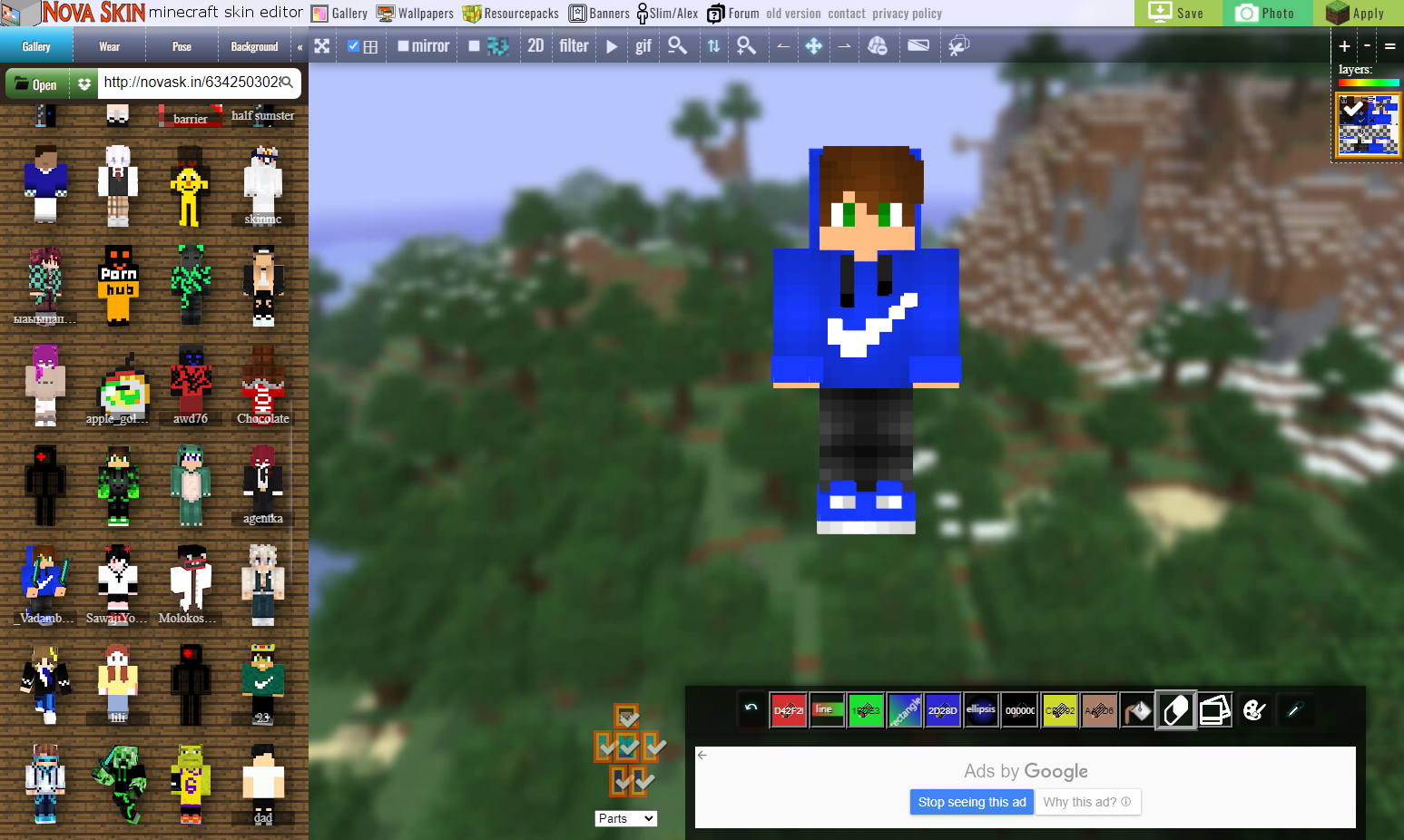The height and width of the screenshot is (840, 1404).
Task: Click the skin URL input field
Action: [x=200, y=83]
